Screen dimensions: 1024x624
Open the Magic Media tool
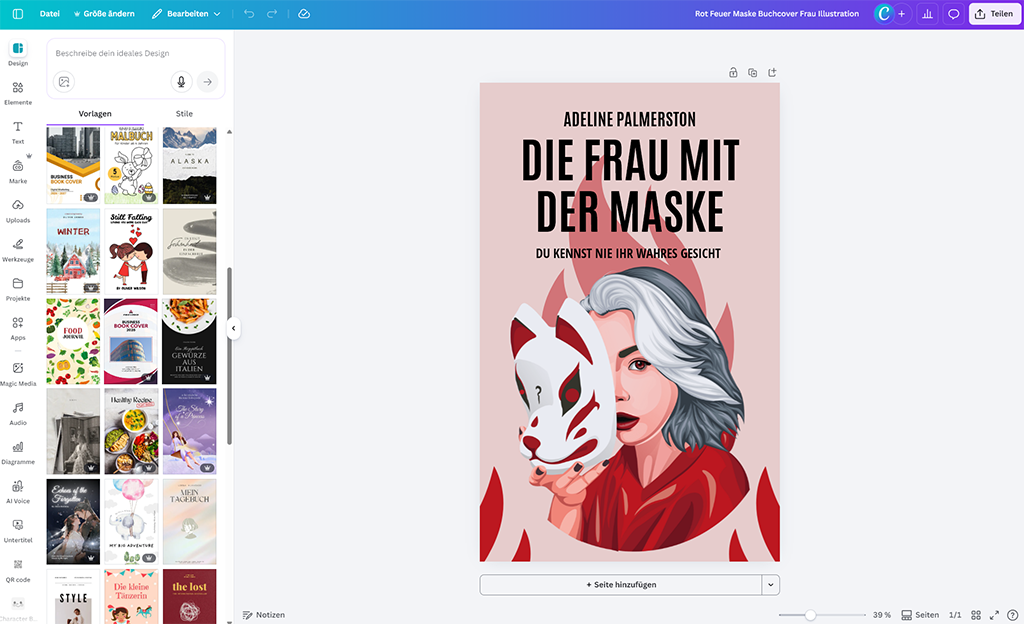coord(17,372)
